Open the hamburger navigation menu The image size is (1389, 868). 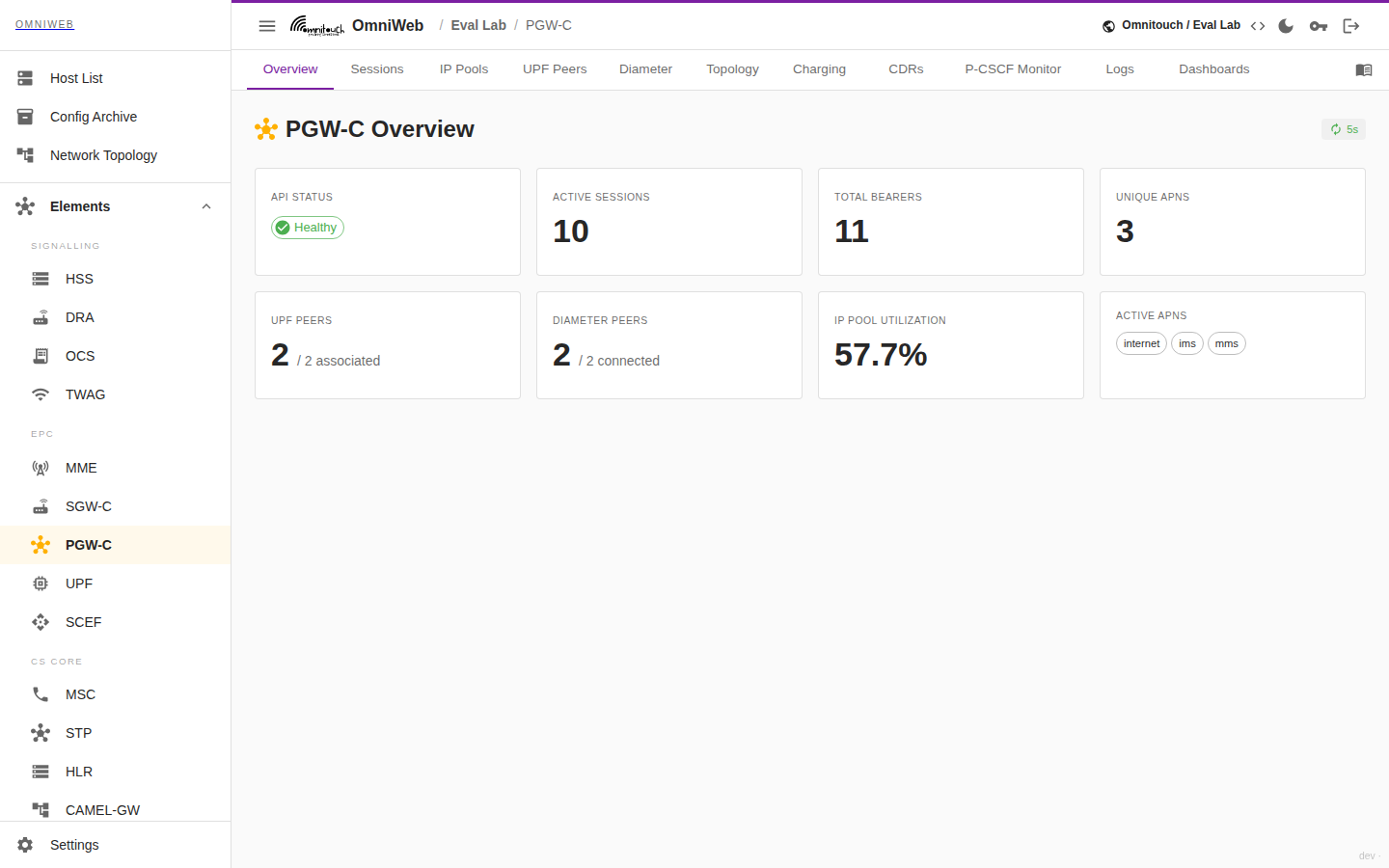coord(267,26)
